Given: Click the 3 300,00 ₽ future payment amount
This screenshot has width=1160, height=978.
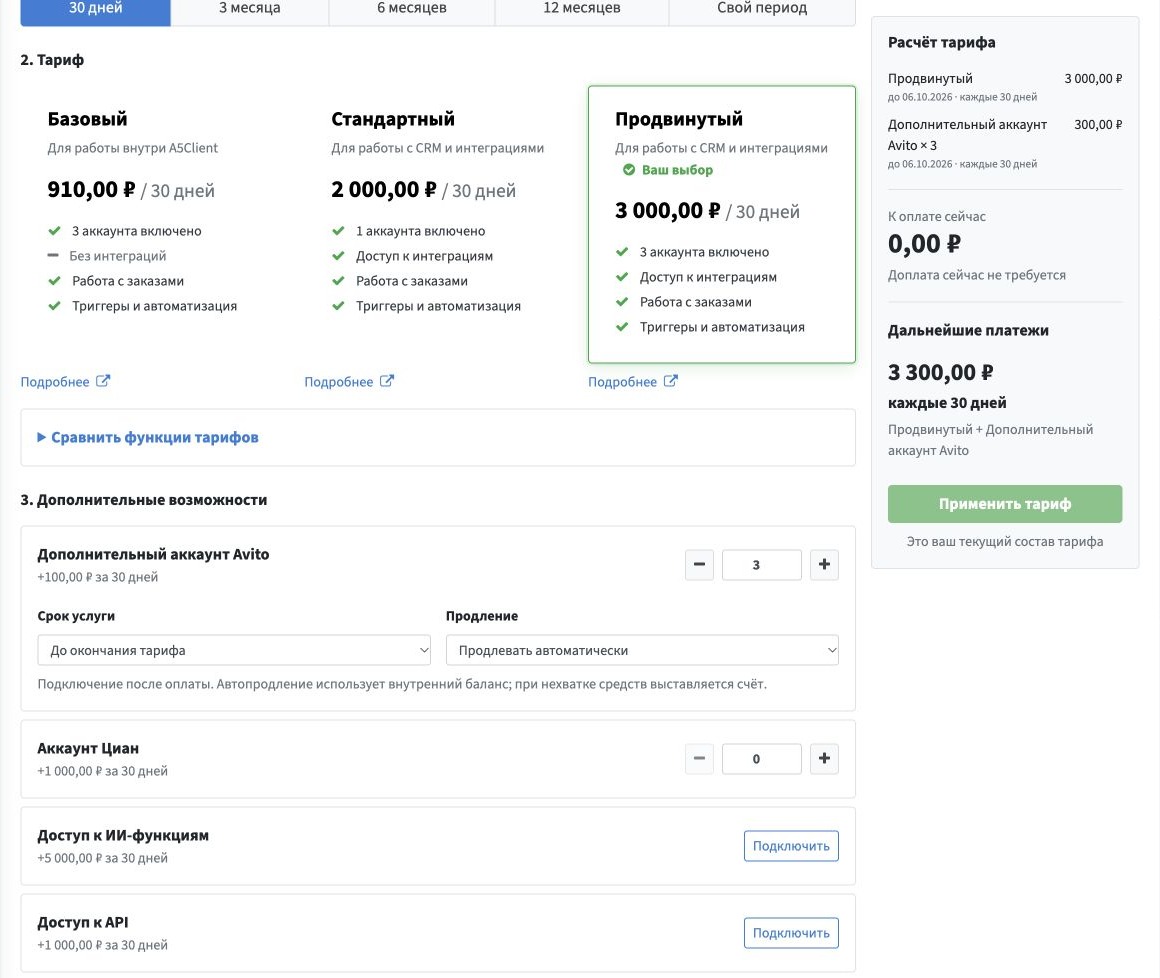Looking at the screenshot, I should coord(940,372).
